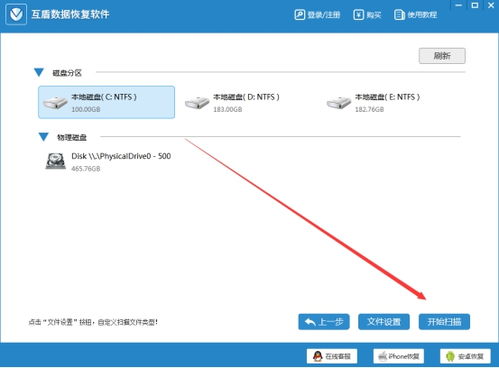Minimize the application window
This screenshot has height=368, width=499.
[459, 5]
